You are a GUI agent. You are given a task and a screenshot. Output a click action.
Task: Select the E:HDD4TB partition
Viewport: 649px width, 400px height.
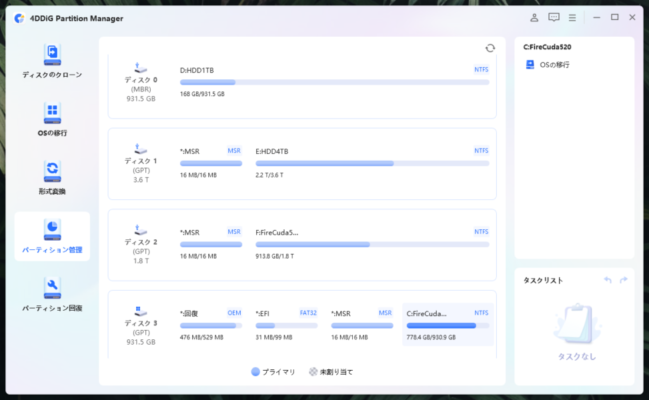(372, 163)
